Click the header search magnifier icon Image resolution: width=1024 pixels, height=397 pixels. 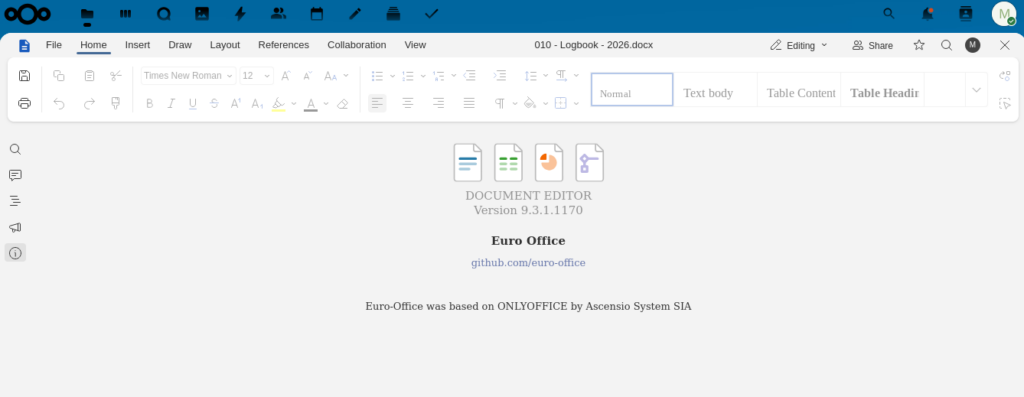pos(946,45)
